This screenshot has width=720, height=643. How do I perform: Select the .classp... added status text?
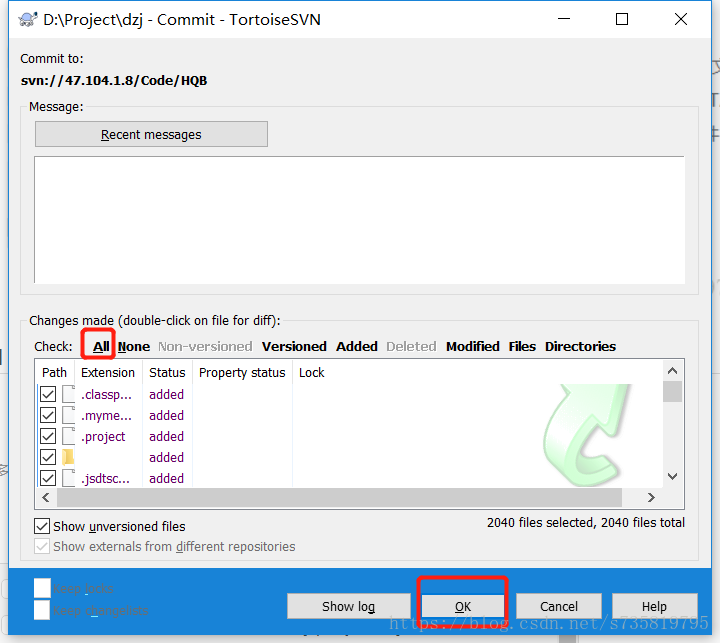(166, 394)
